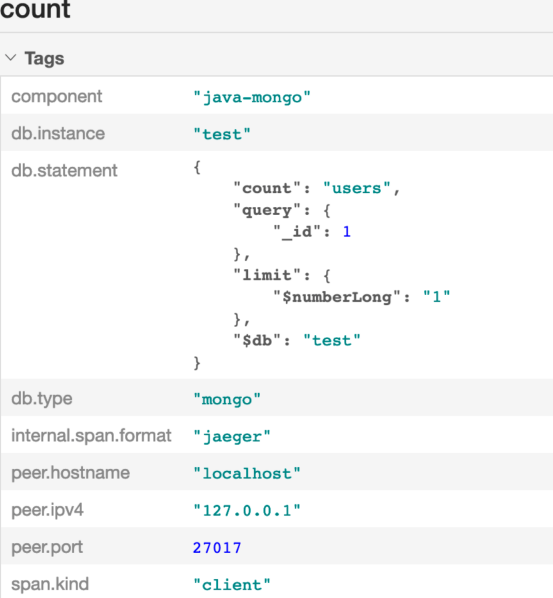Select the "127.0.0.1" value
The width and height of the screenshot is (553, 598).
(x=247, y=511)
